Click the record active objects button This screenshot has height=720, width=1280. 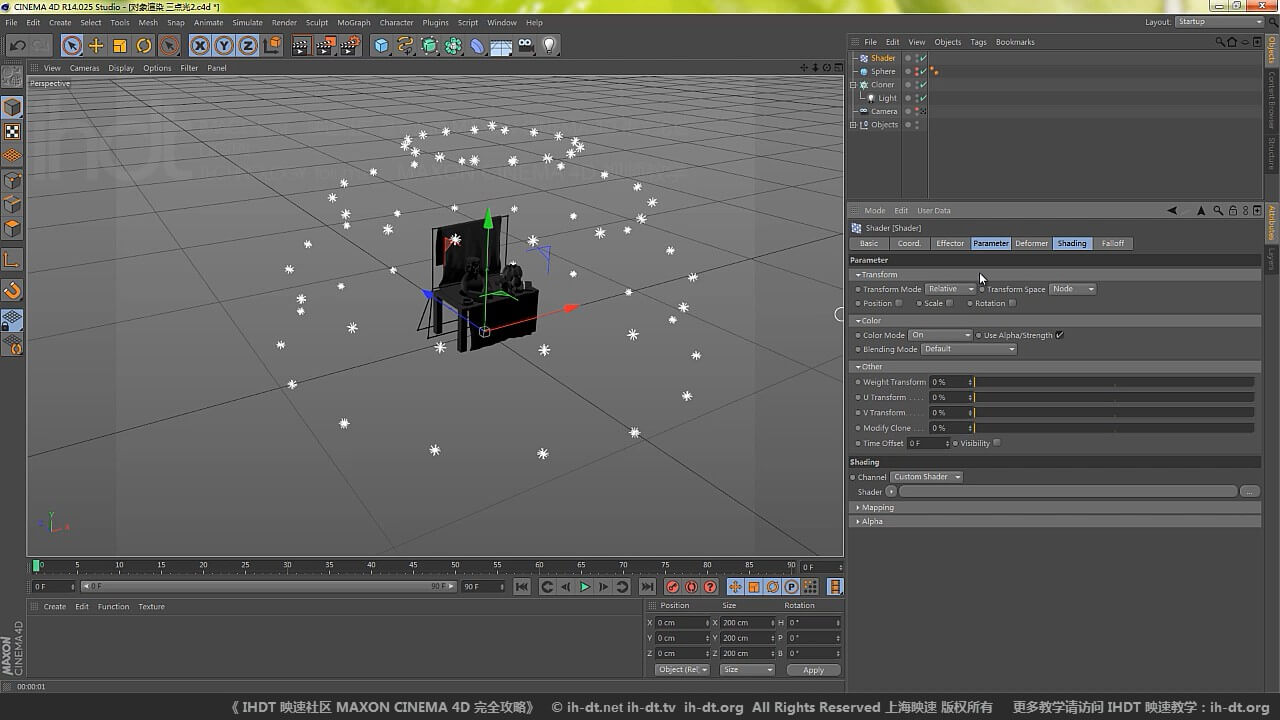[x=673, y=587]
